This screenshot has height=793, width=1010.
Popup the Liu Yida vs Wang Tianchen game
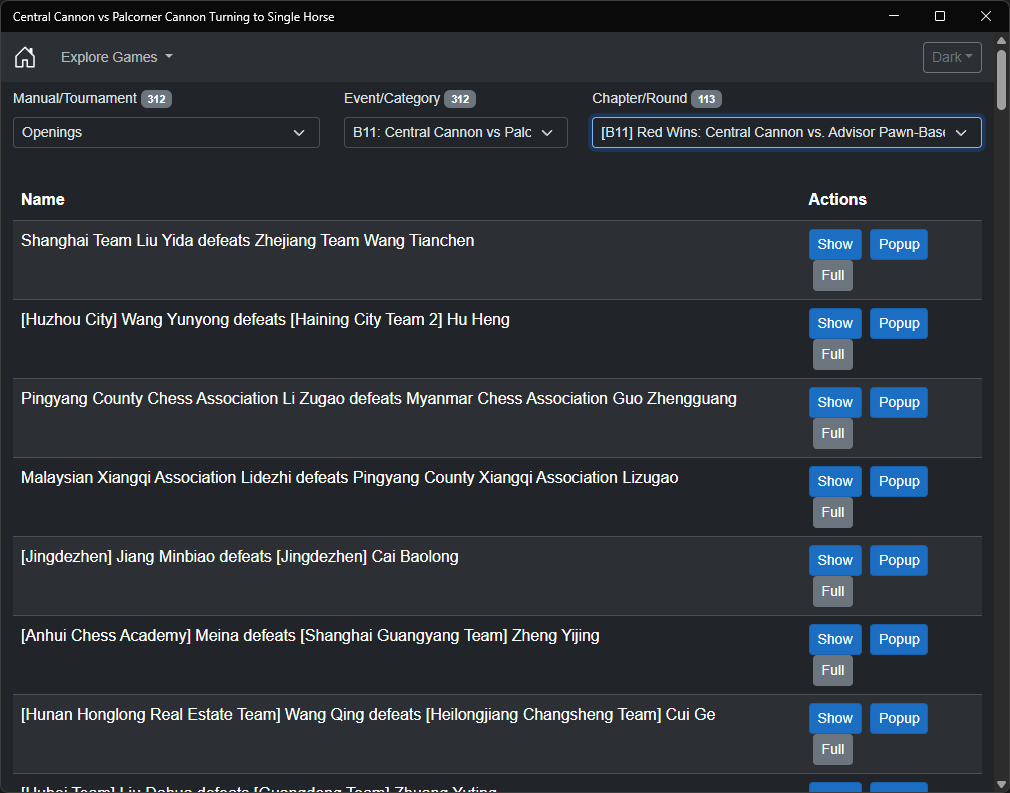pyautogui.click(x=899, y=245)
